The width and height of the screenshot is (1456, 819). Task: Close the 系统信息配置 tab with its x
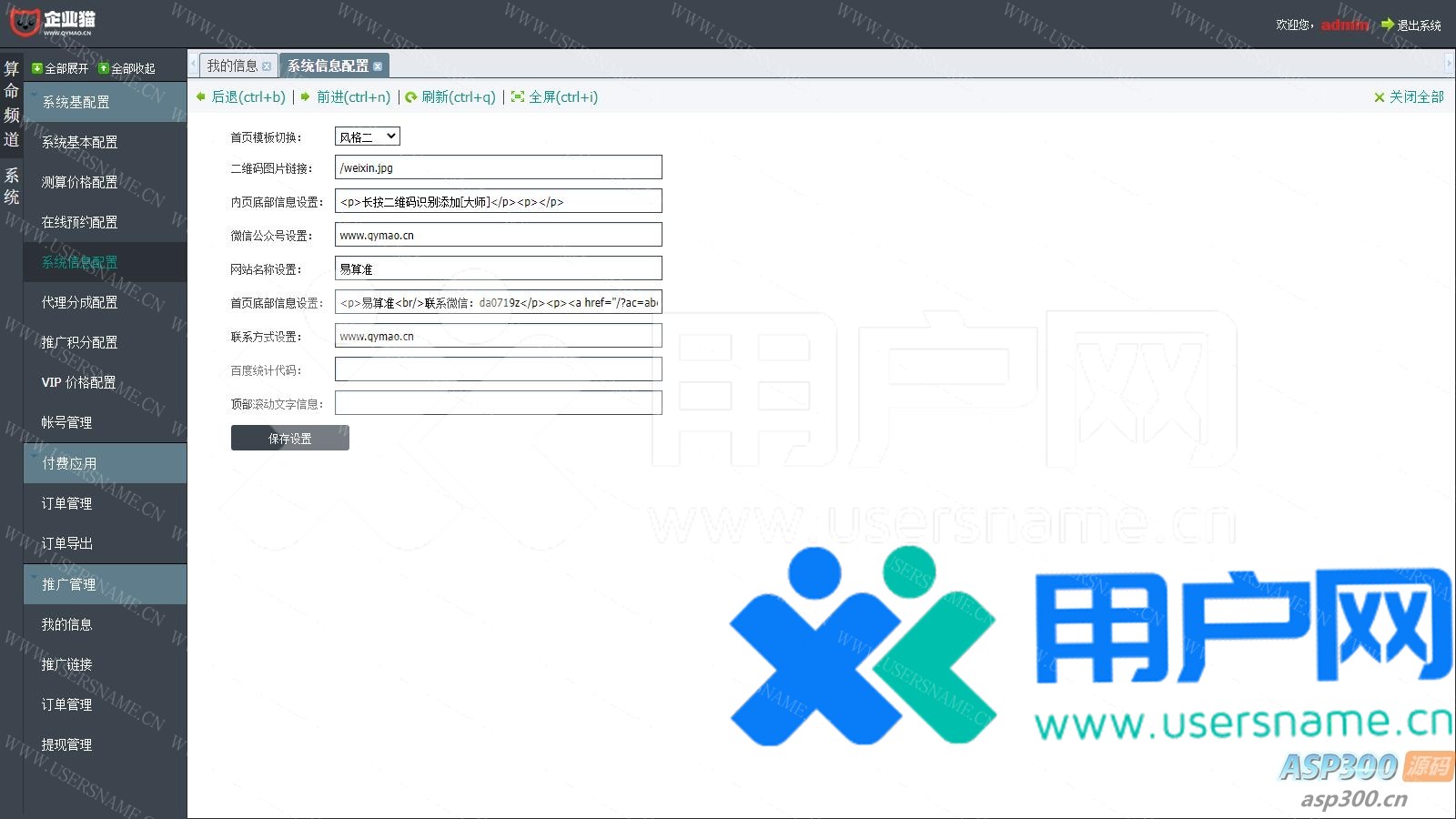click(378, 66)
